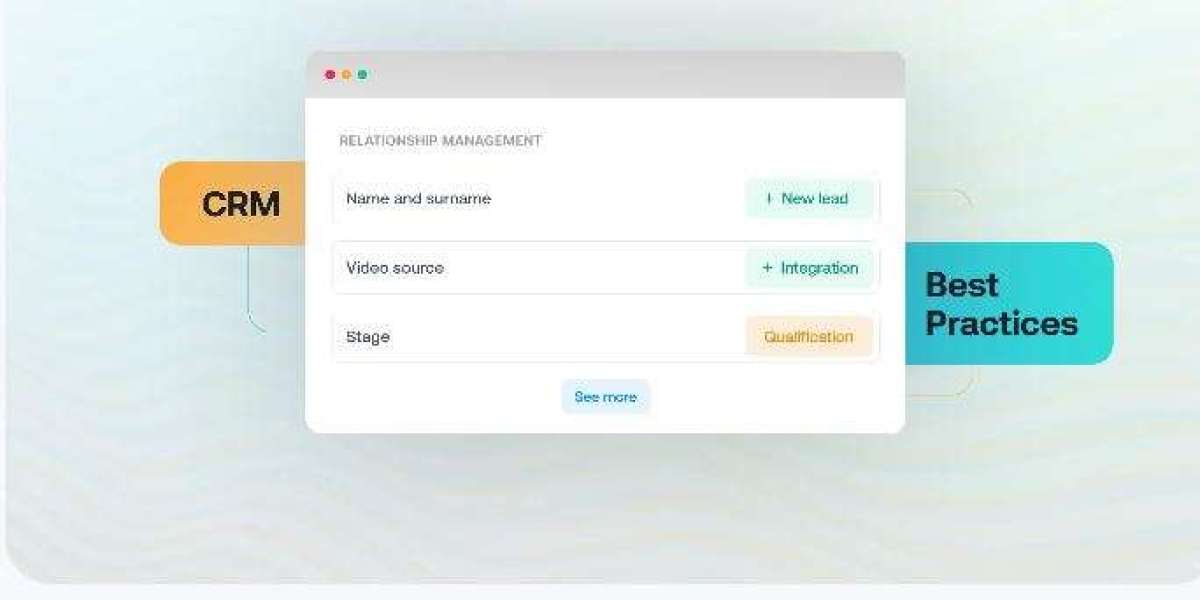Click the See more button
Screen dimensions: 1200x600
(605, 397)
